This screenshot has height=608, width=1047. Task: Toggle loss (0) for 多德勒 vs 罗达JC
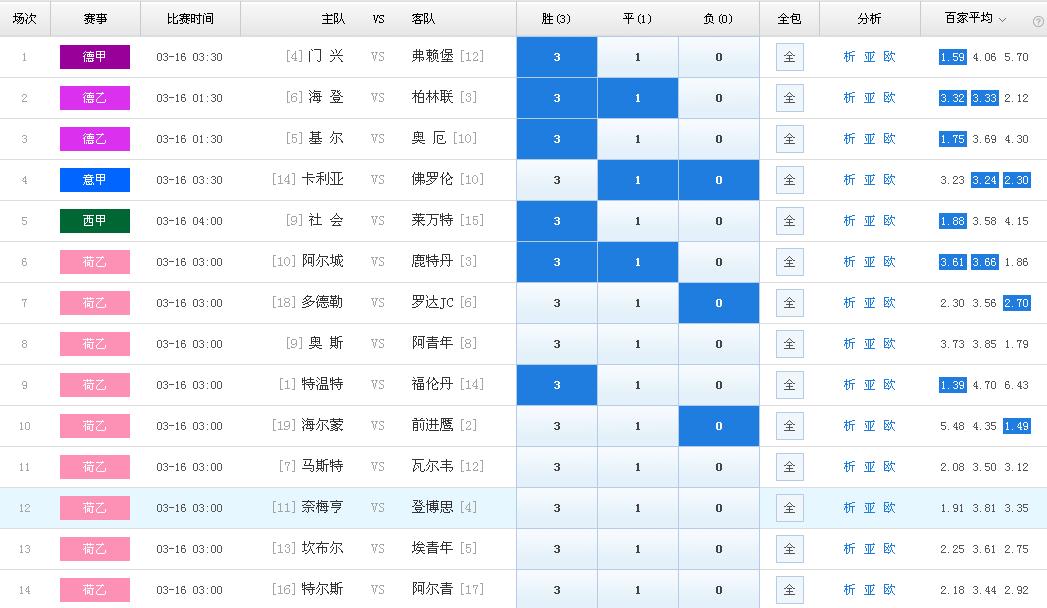(x=718, y=303)
